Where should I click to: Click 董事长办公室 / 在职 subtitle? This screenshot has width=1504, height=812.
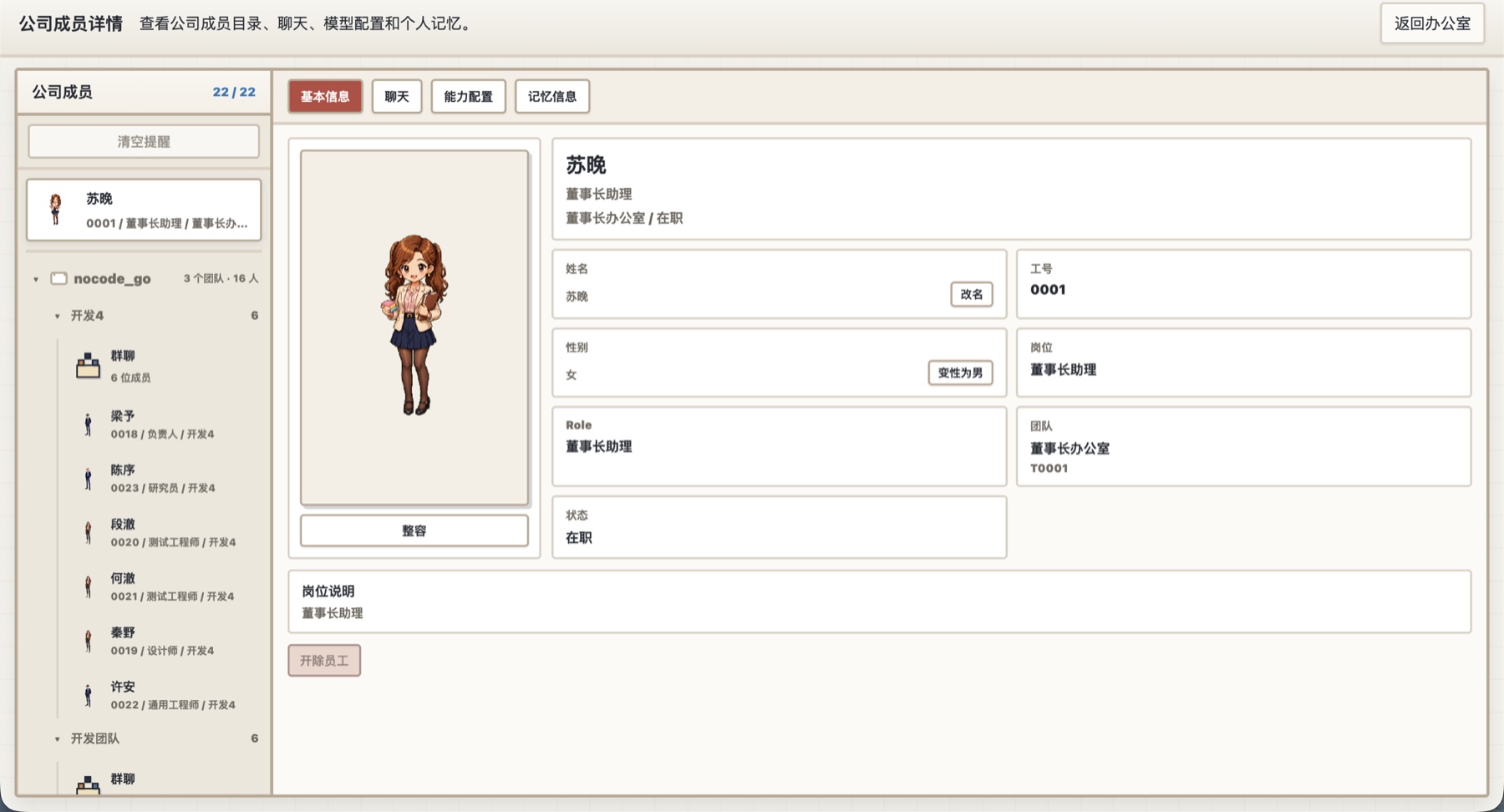click(x=624, y=218)
